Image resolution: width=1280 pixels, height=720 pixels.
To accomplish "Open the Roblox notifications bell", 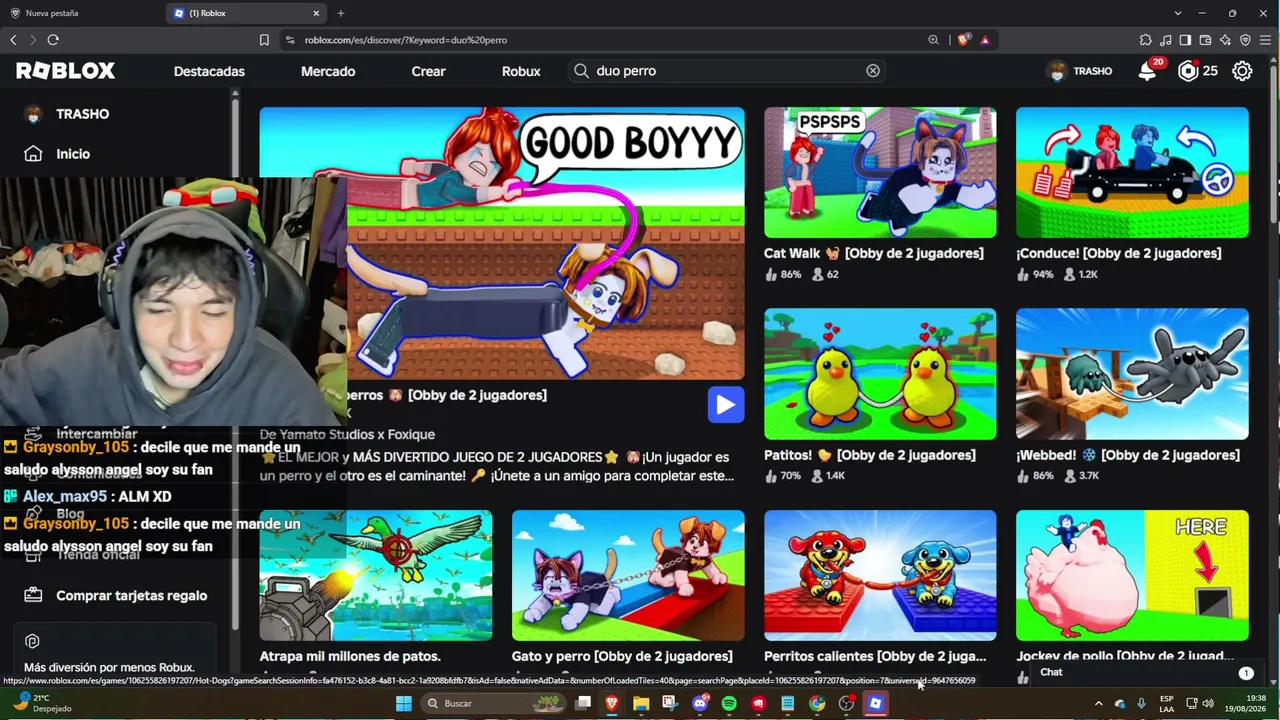I will point(1147,71).
